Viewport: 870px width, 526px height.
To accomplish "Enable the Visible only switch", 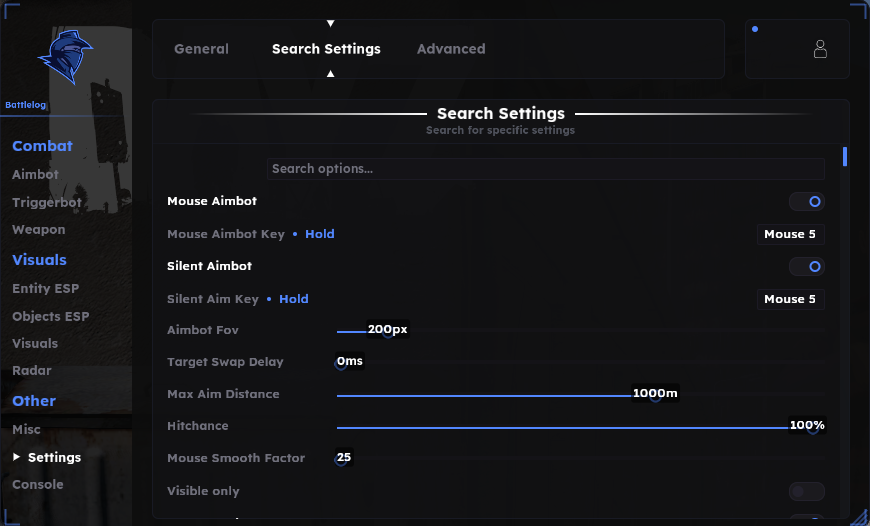I will [807, 491].
